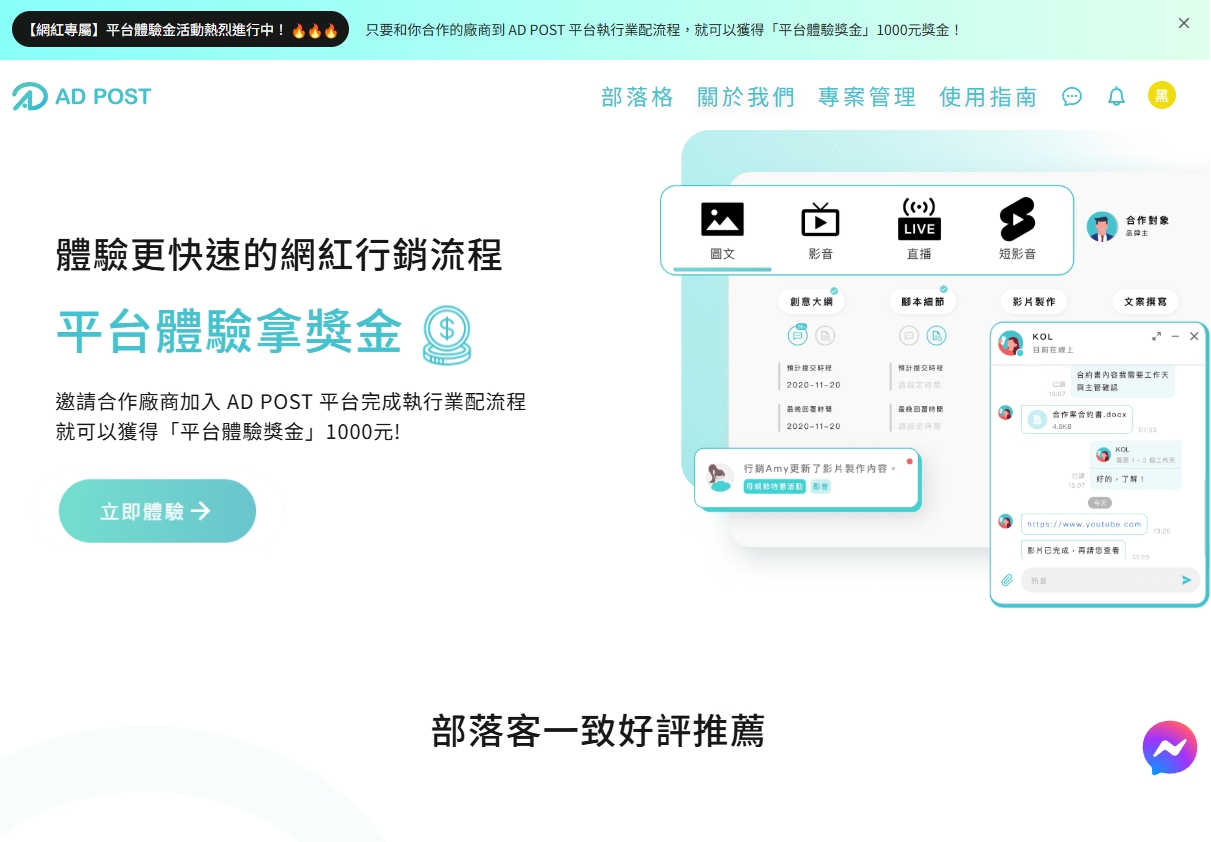Open the messages chat bubble in navbar
Viewport: 1211px width, 842px height.
(x=1072, y=97)
